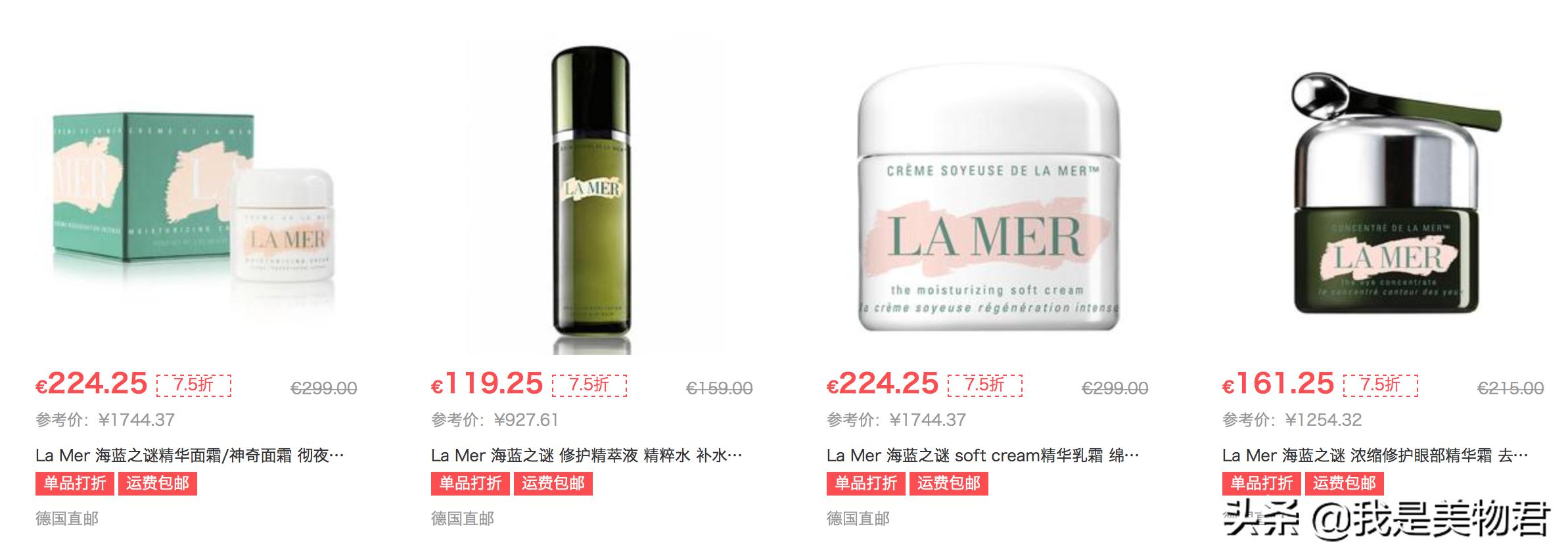Screen dimensions: 1568x556
Task: Click the 单品打折 tag under the face cream
Action: pos(75,483)
